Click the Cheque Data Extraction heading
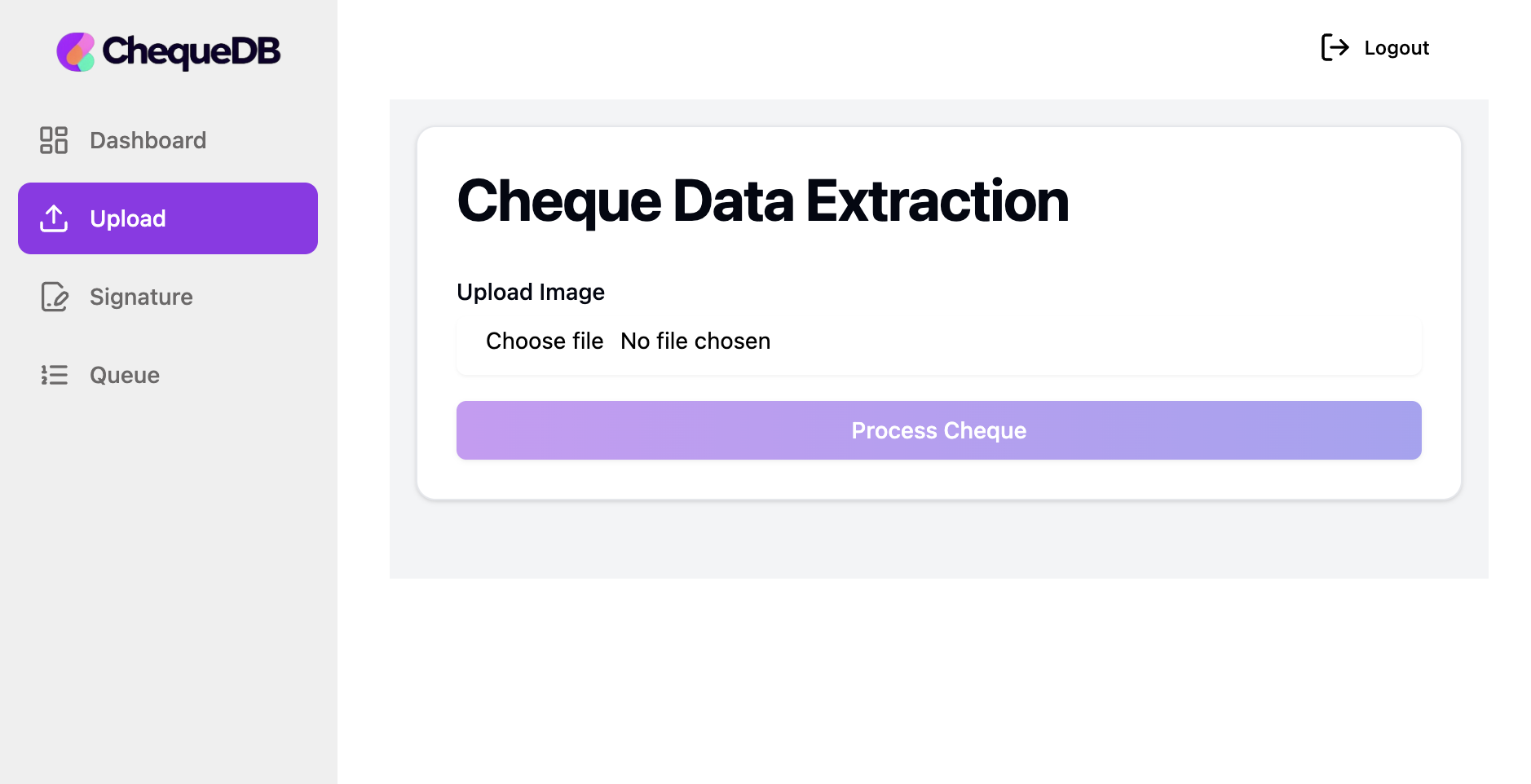 [764, 200]
